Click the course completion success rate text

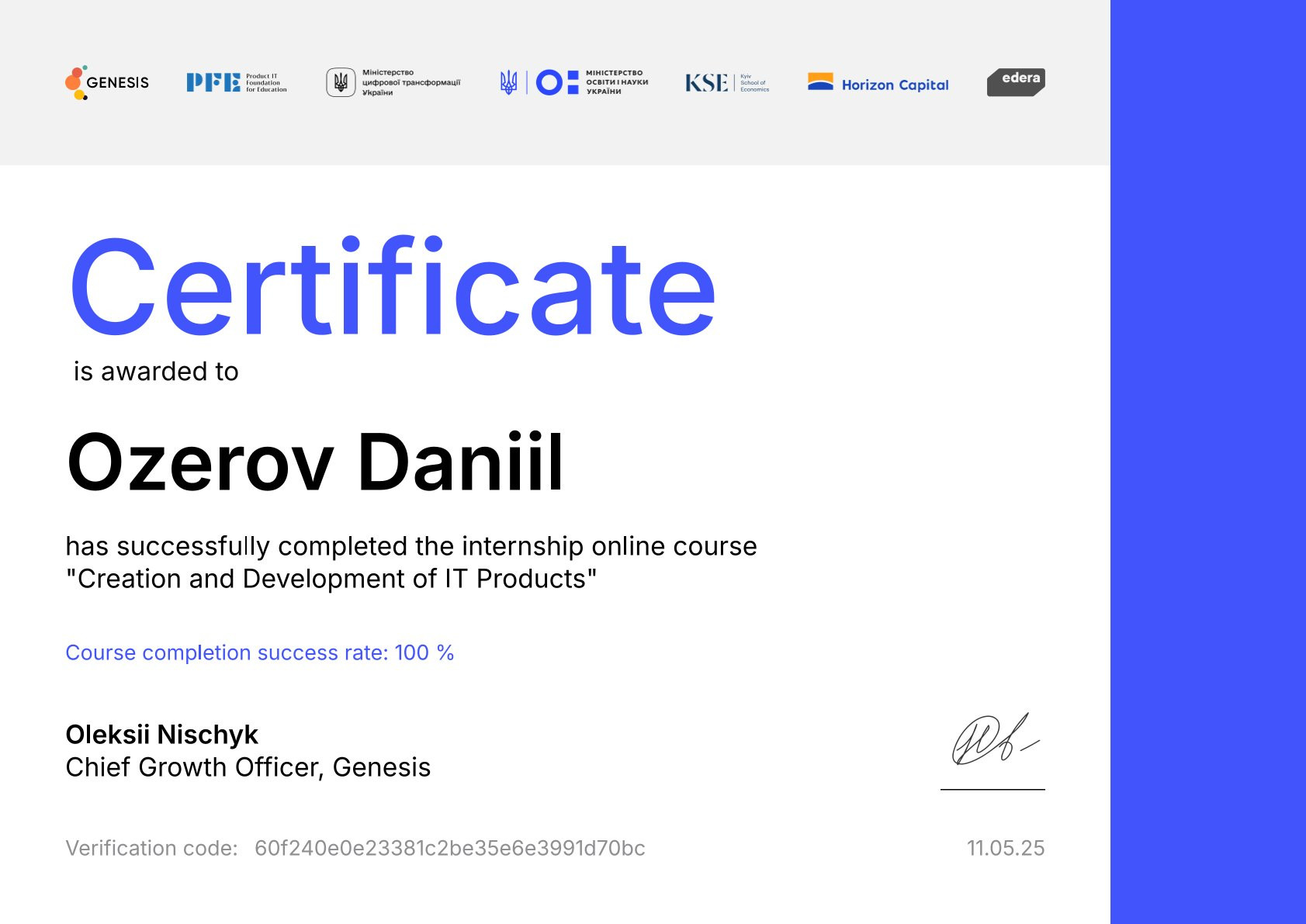[x=259, y=653]
